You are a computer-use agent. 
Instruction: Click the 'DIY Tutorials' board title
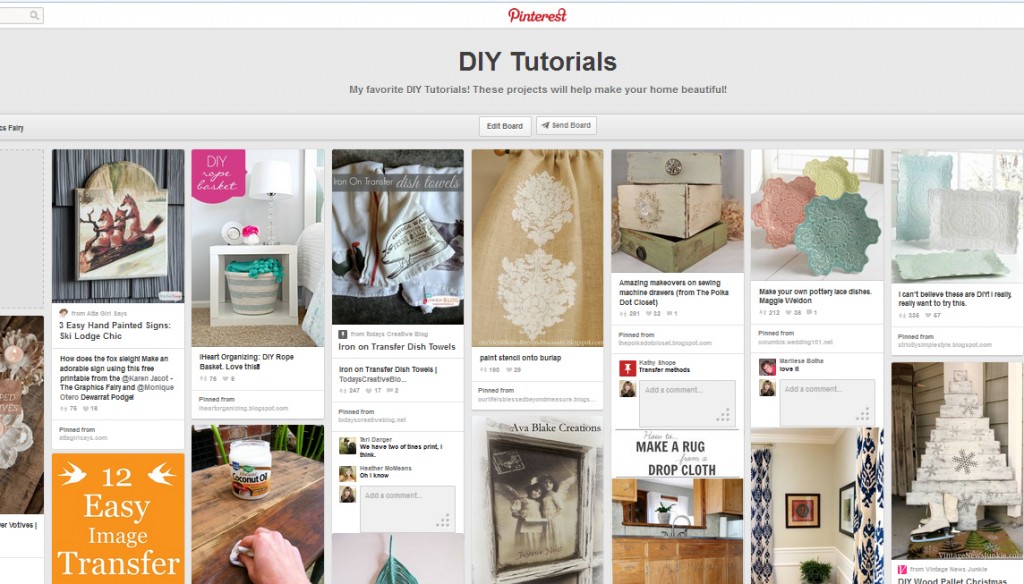pyautogui.click(x=537, y=61)
